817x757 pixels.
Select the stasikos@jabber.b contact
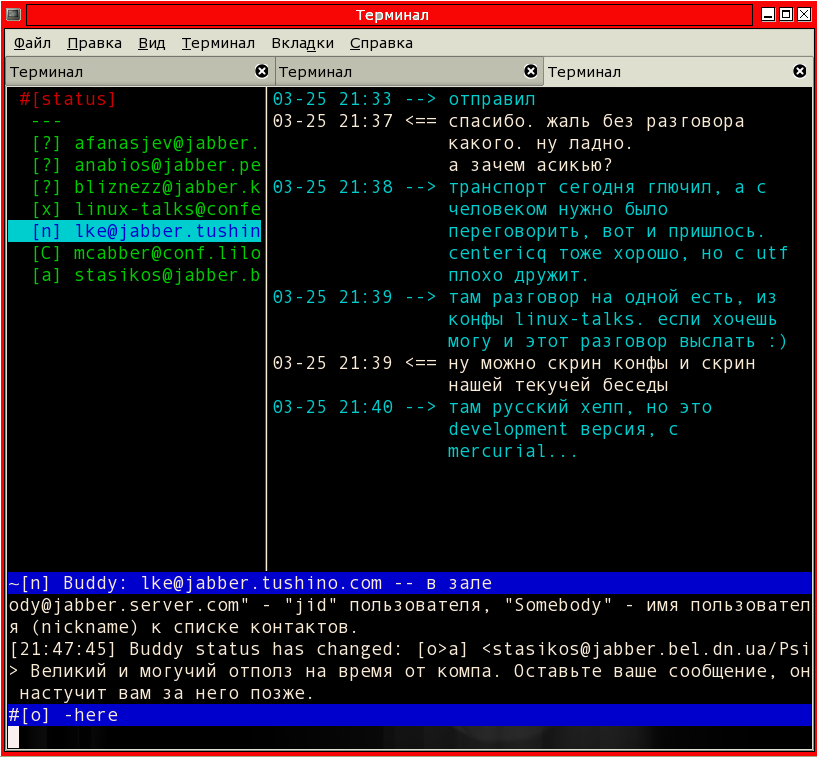145,276
